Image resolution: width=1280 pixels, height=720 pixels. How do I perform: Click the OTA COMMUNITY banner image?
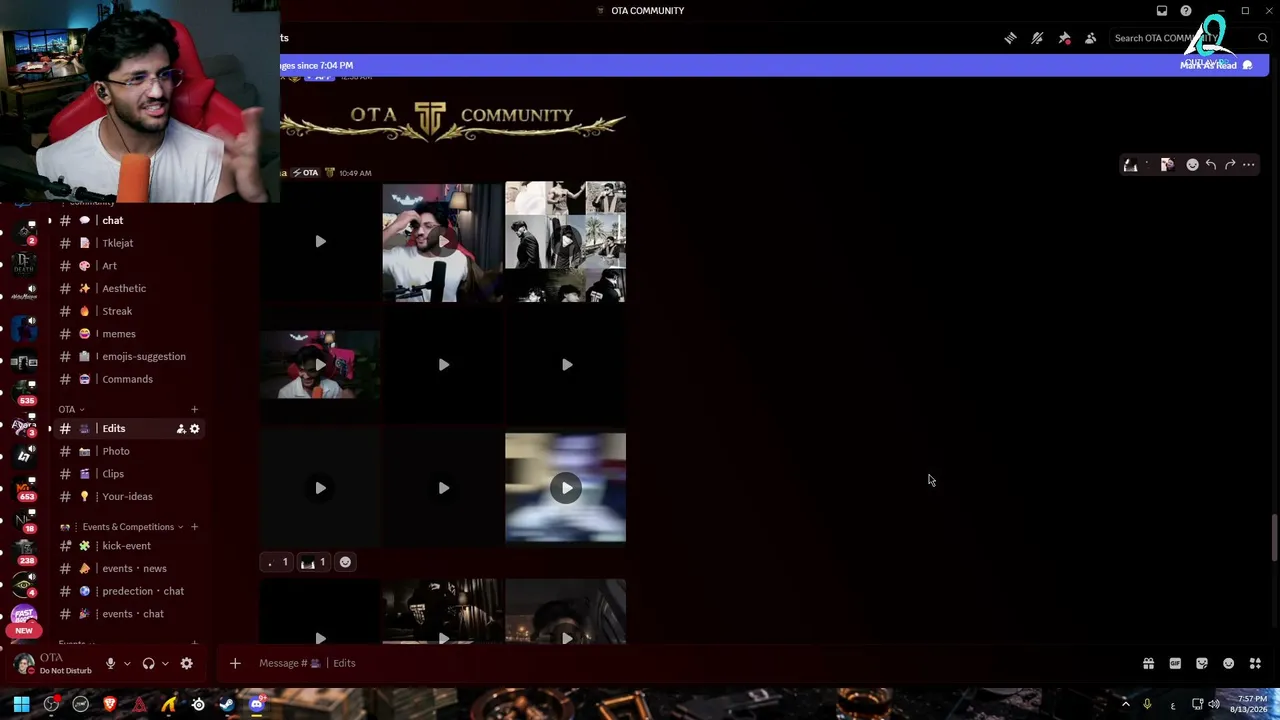coord(453,120)
